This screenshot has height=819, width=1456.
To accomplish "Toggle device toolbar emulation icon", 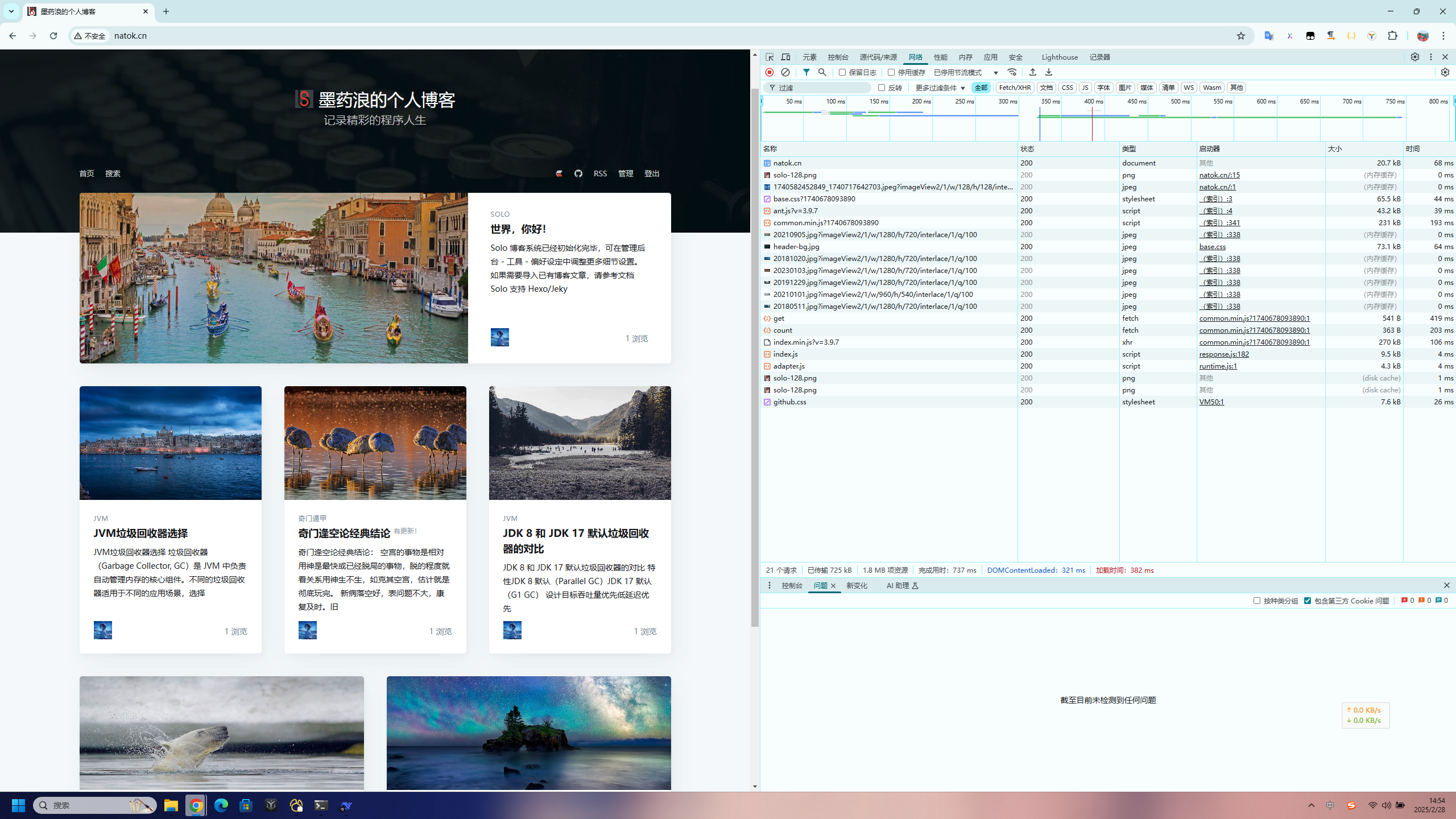I will tap(785, 57).
